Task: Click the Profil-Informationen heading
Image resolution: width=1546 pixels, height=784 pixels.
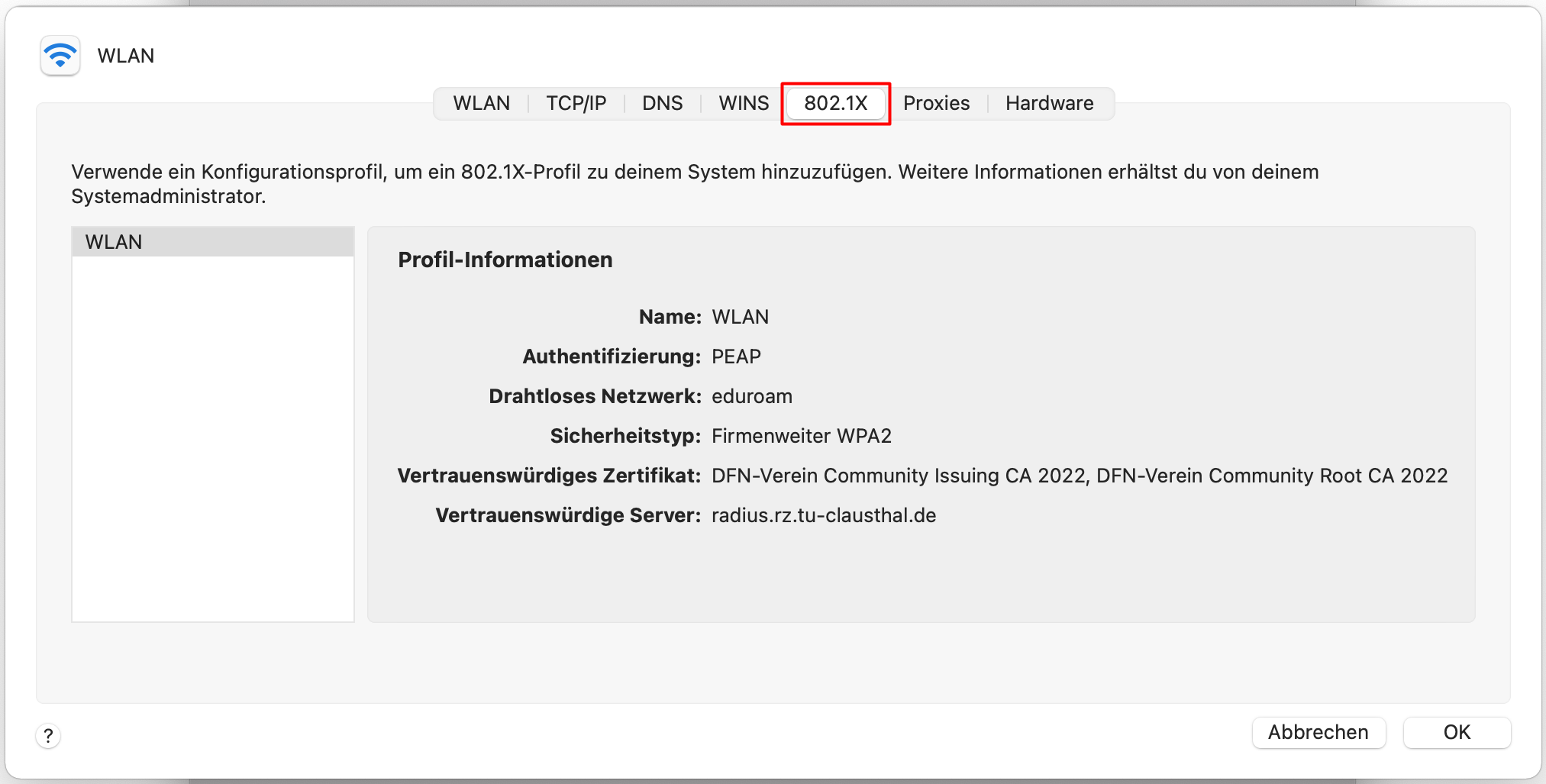Action: (x=505, y=260)
